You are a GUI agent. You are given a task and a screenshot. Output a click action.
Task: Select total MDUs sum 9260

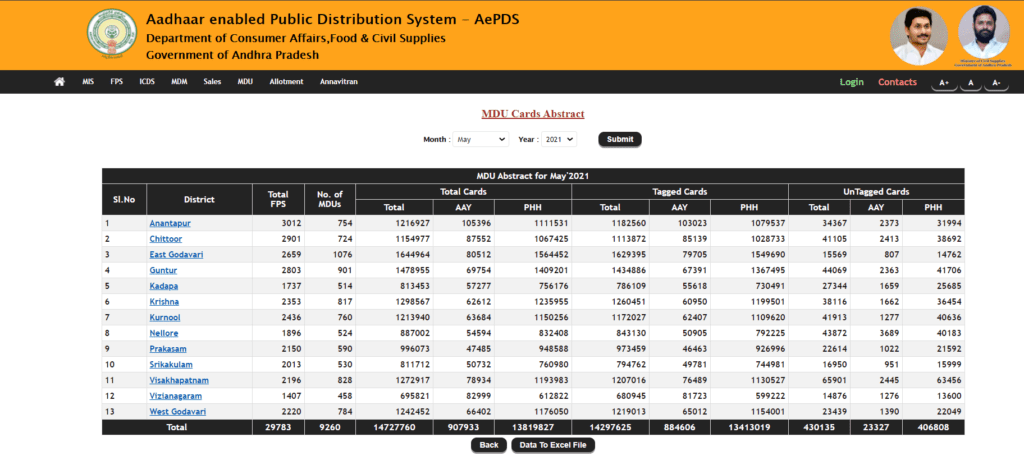pos(330,427)
